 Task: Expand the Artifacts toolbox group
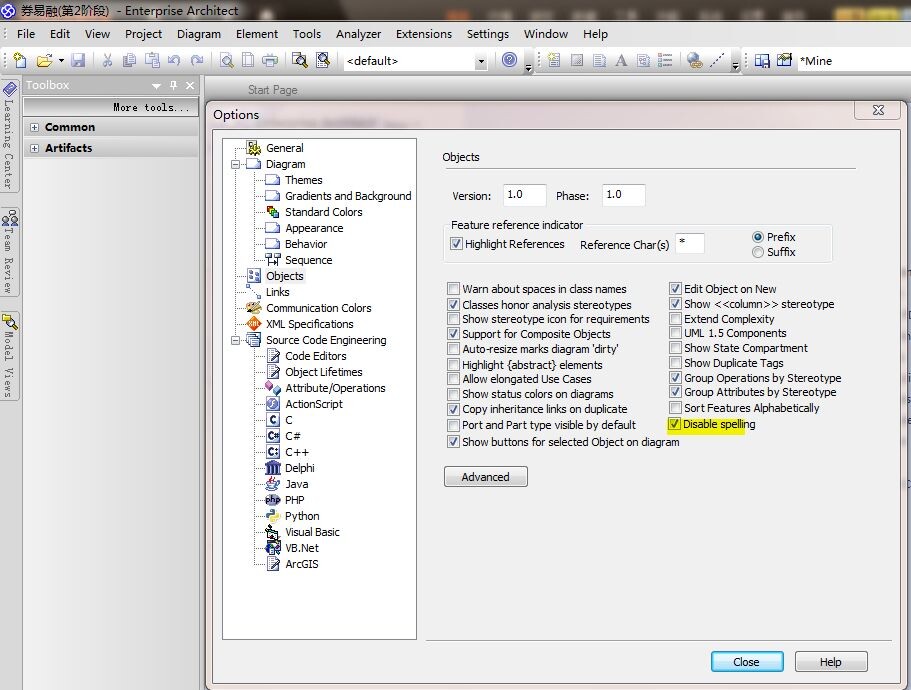tap(34, 148)
